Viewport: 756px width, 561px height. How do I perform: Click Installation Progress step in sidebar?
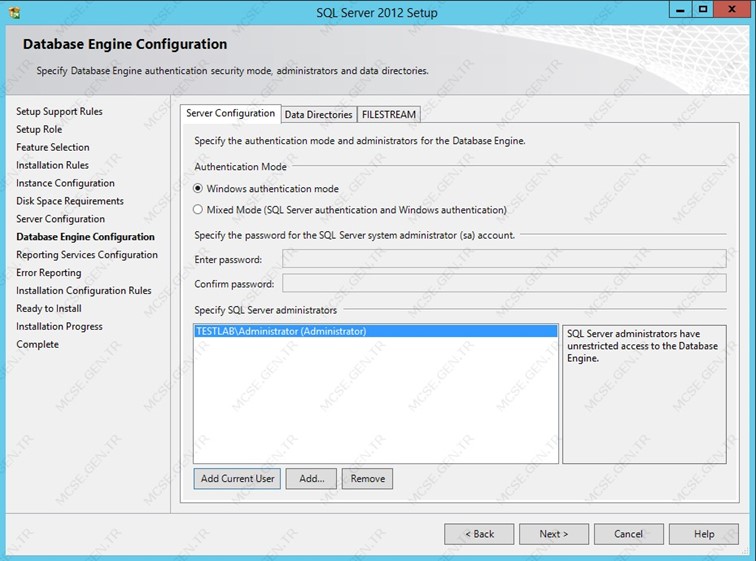(x=59, y=326)
